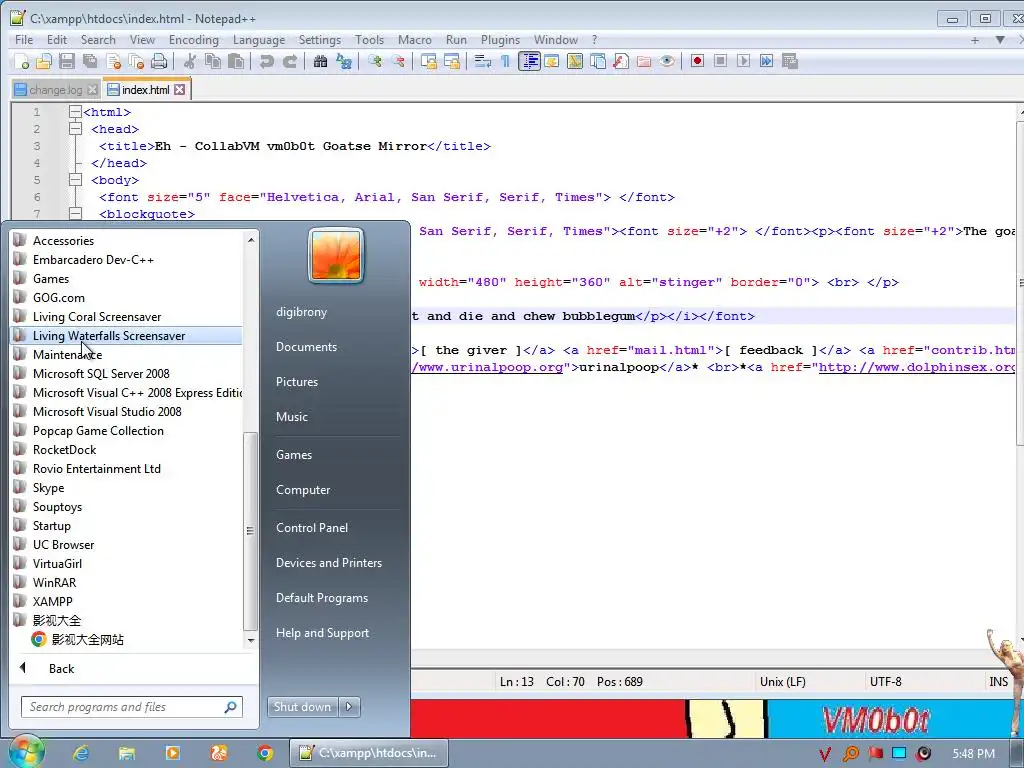
Task: Click the Windows Start orb
Action: [25, 752]
